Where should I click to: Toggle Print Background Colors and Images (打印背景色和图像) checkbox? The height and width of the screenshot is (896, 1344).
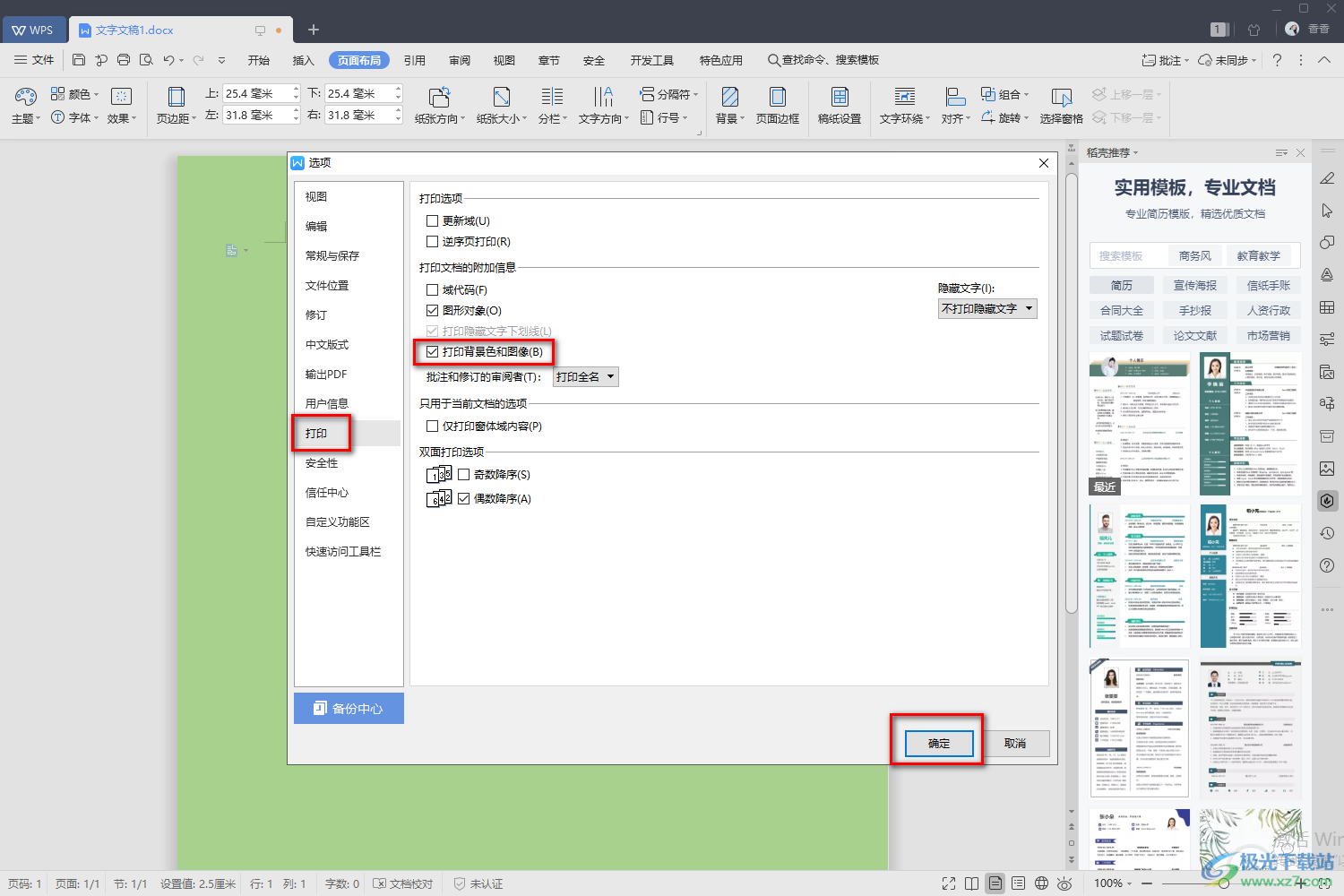point(432,351)
